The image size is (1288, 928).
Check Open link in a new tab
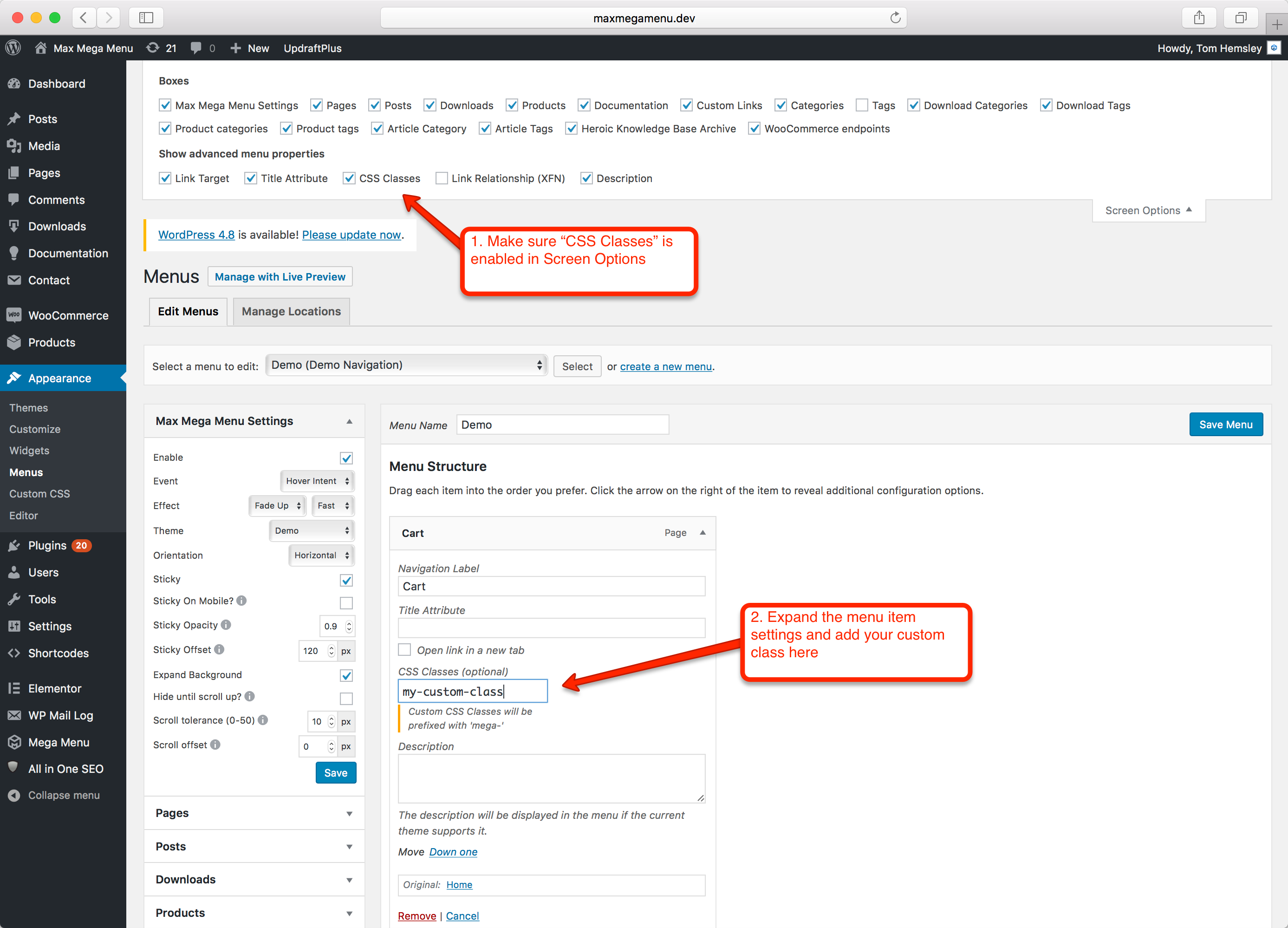404,650
